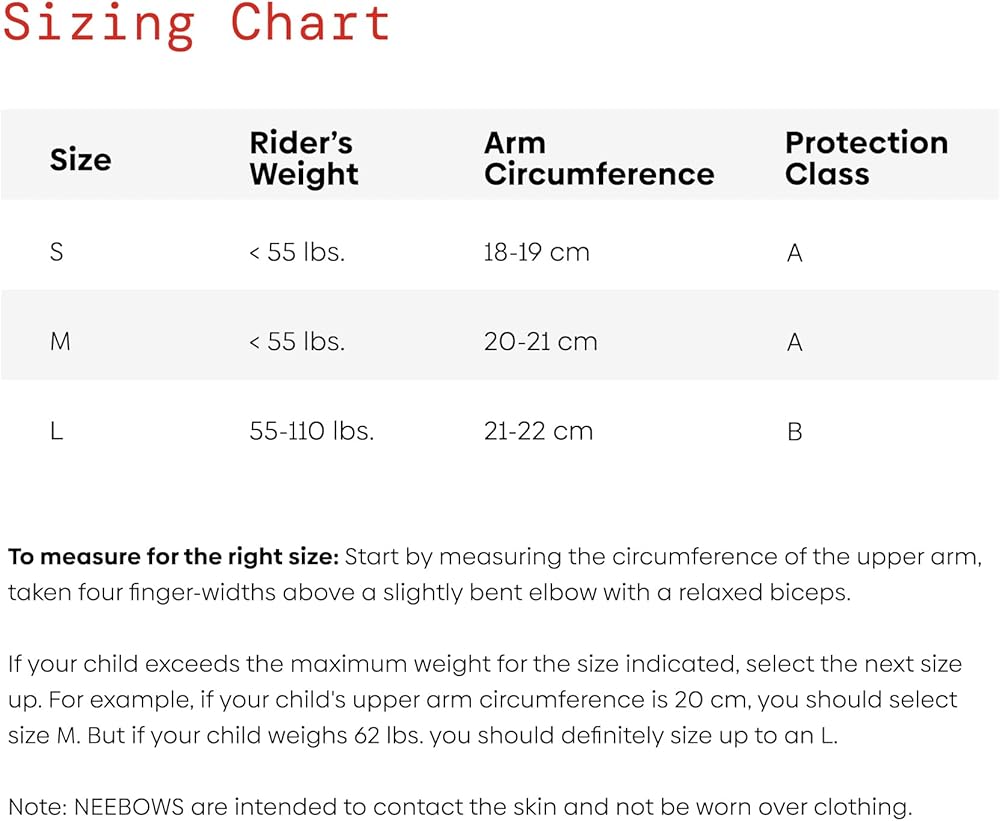This screenshot has height=821, width=1000.
Task: Click the "Rider's Weight" column header
Action: tap(303, 158)
